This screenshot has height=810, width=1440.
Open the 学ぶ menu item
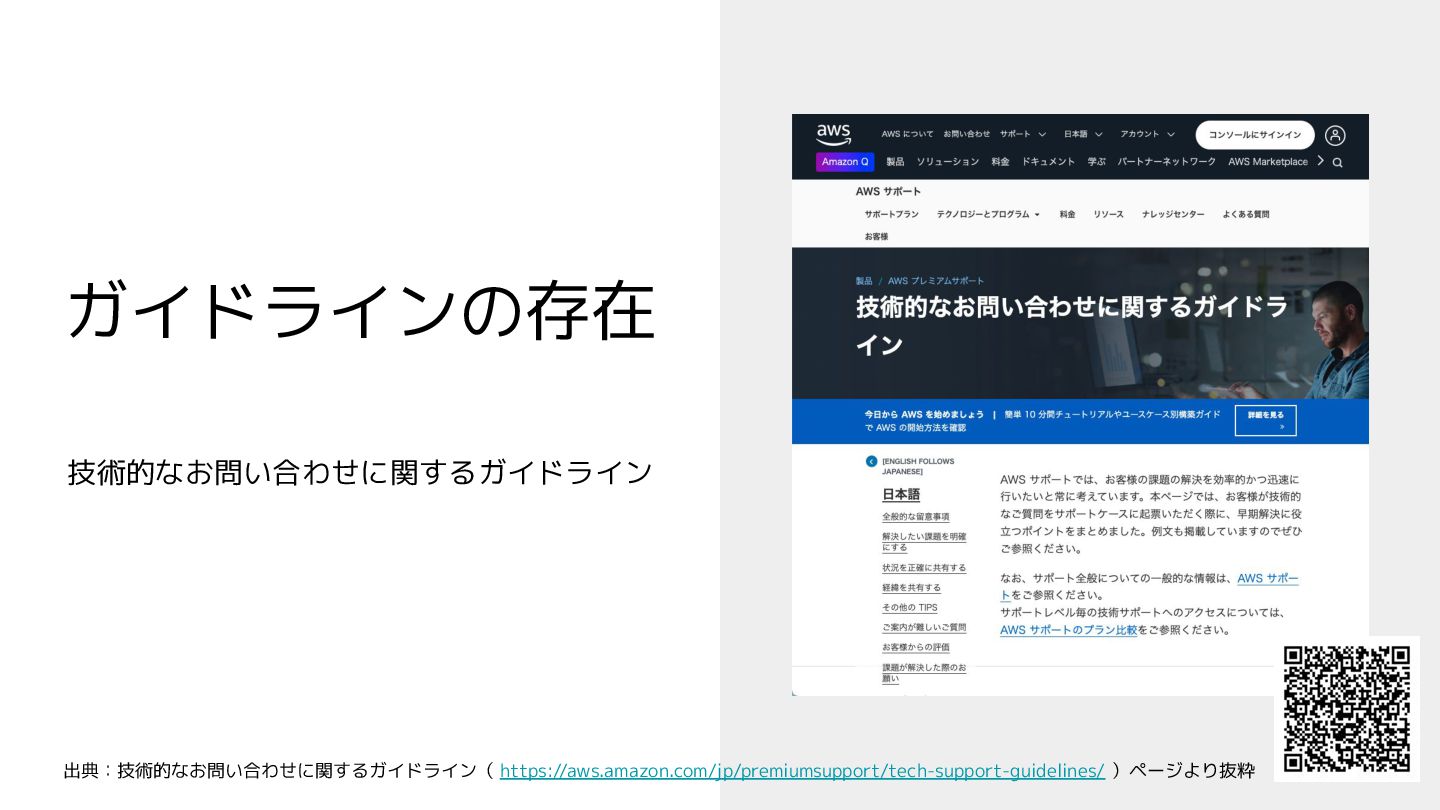point(1097,162)
